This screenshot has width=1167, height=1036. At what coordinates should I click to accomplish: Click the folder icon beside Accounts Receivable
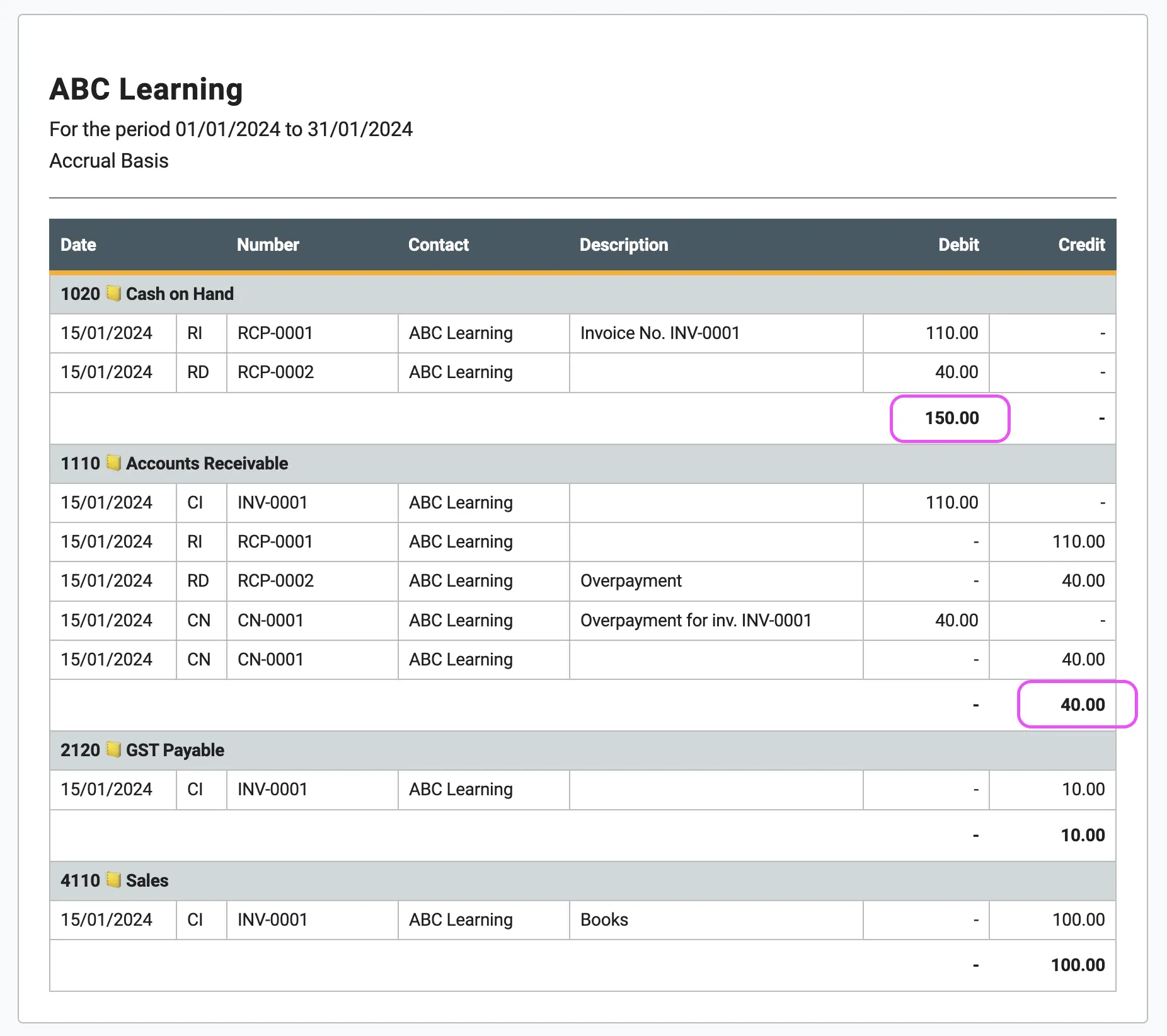coord(113,463)
